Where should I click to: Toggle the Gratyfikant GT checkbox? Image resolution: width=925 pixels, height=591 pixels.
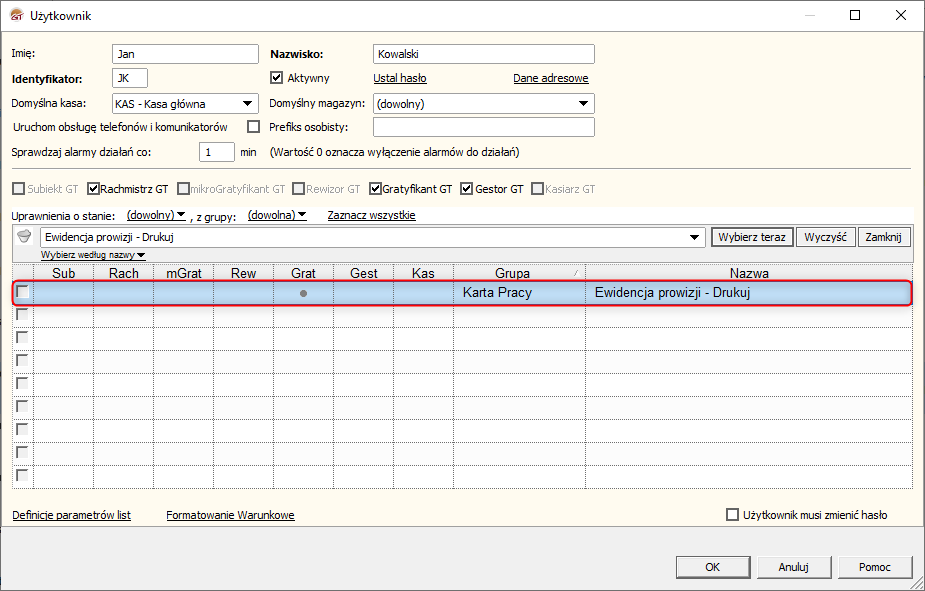(x=375, y=189)
